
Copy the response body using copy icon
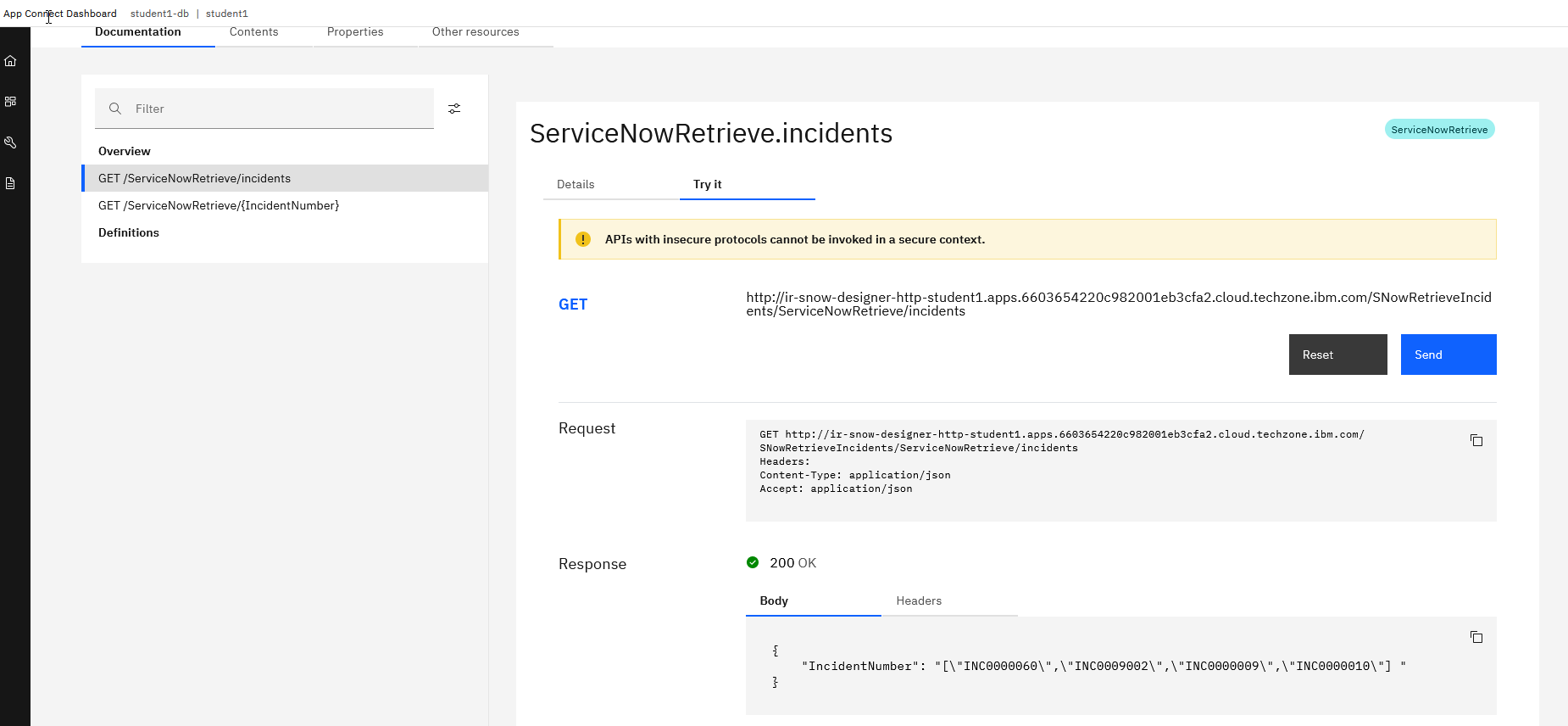1476,637
